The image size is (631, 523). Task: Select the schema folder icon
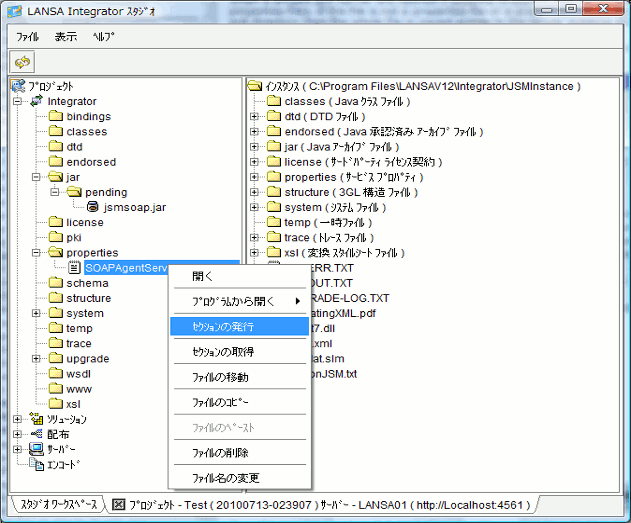point(56,283)
